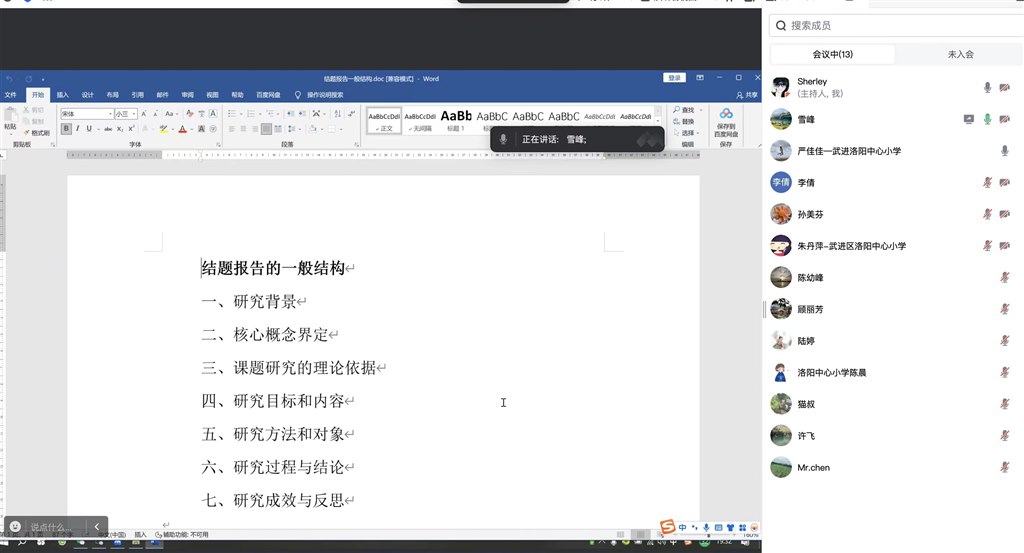Click the 查找 find button

(684, 110)
